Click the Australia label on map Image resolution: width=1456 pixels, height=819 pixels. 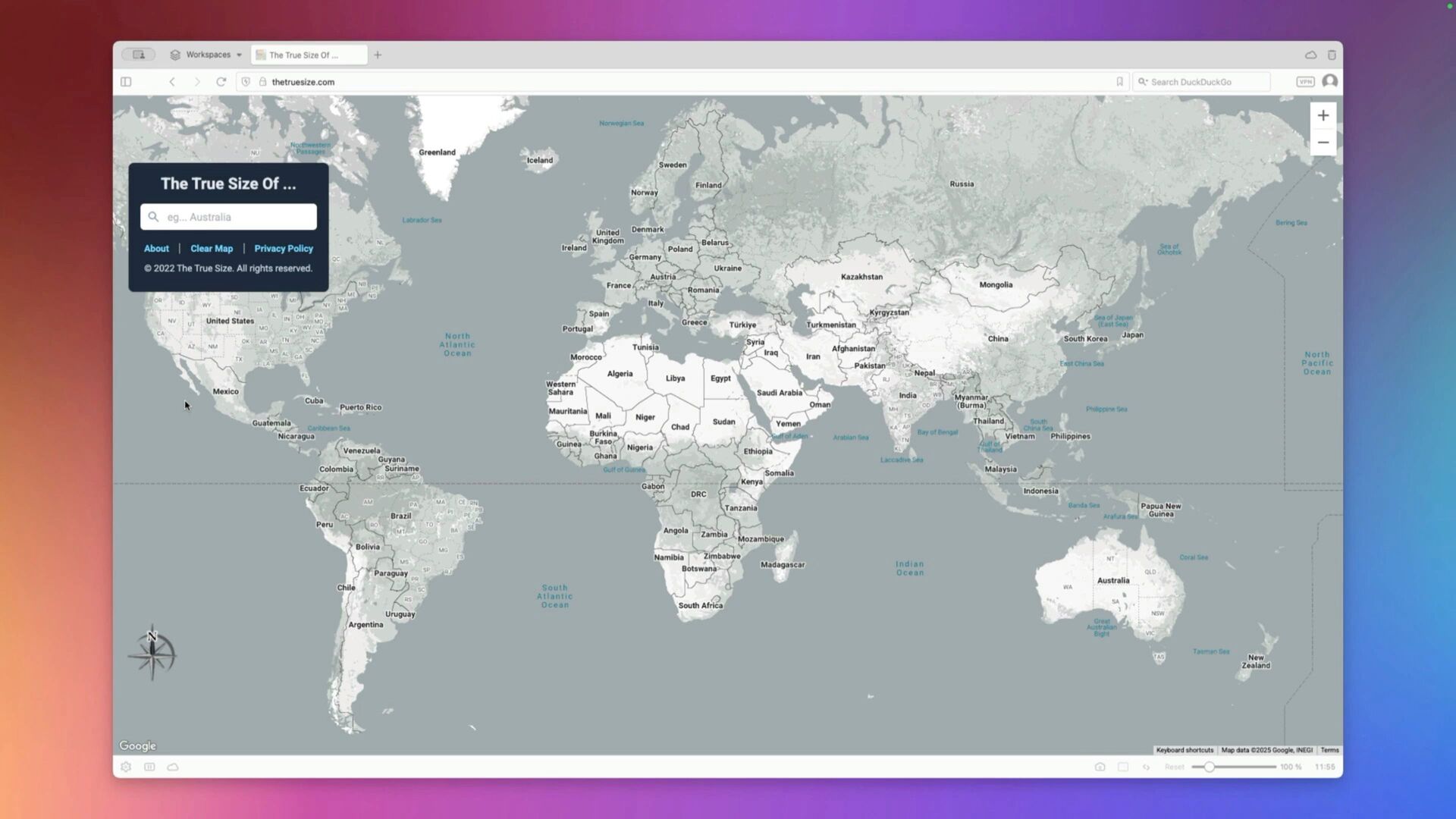point(1113,581)
